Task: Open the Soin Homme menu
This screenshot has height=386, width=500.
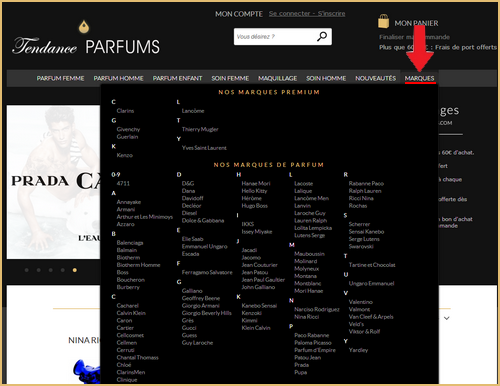Action: coord(326,78)
